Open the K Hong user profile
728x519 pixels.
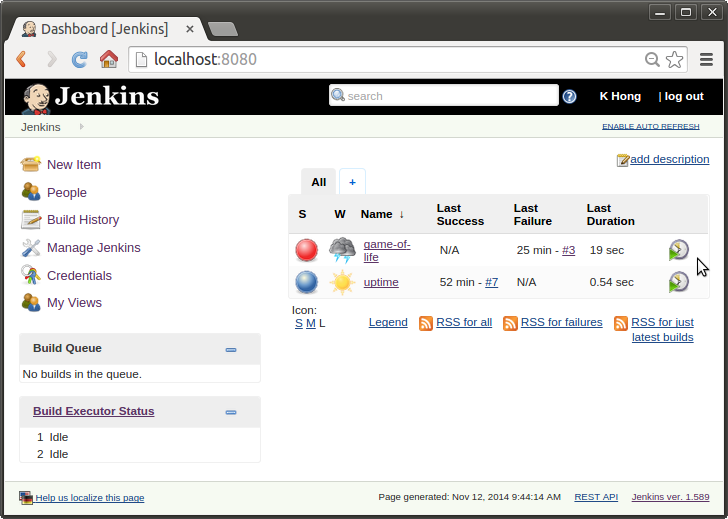(x=620, y=96)
